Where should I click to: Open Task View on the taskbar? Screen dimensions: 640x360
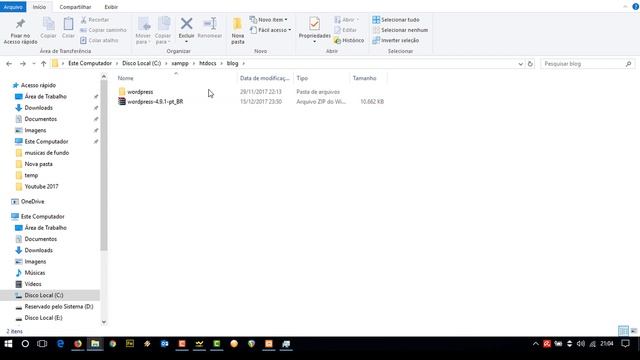[x=42, y=344]
